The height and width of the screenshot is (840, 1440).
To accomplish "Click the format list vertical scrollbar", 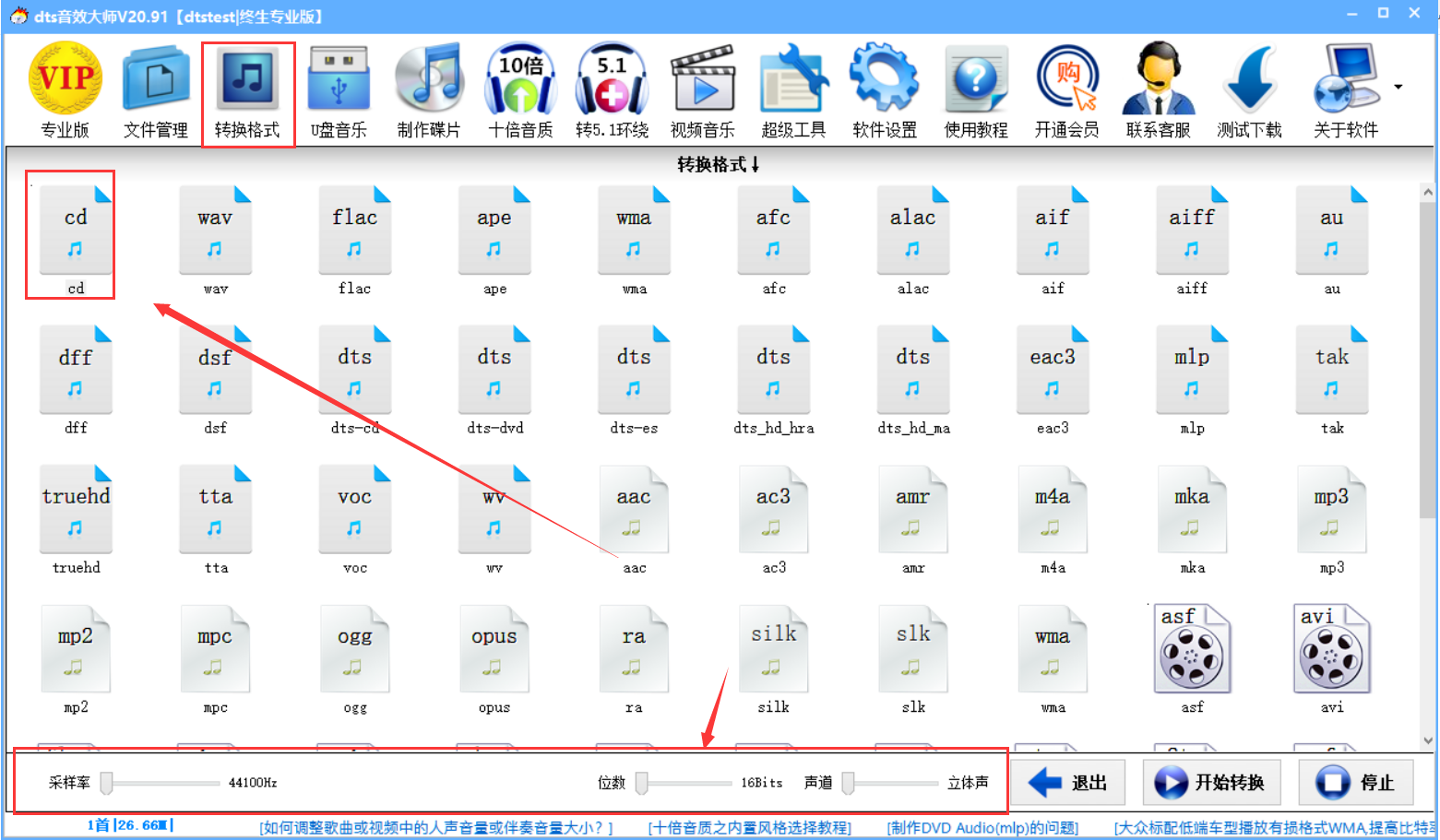I will [x=1428, y=466].
